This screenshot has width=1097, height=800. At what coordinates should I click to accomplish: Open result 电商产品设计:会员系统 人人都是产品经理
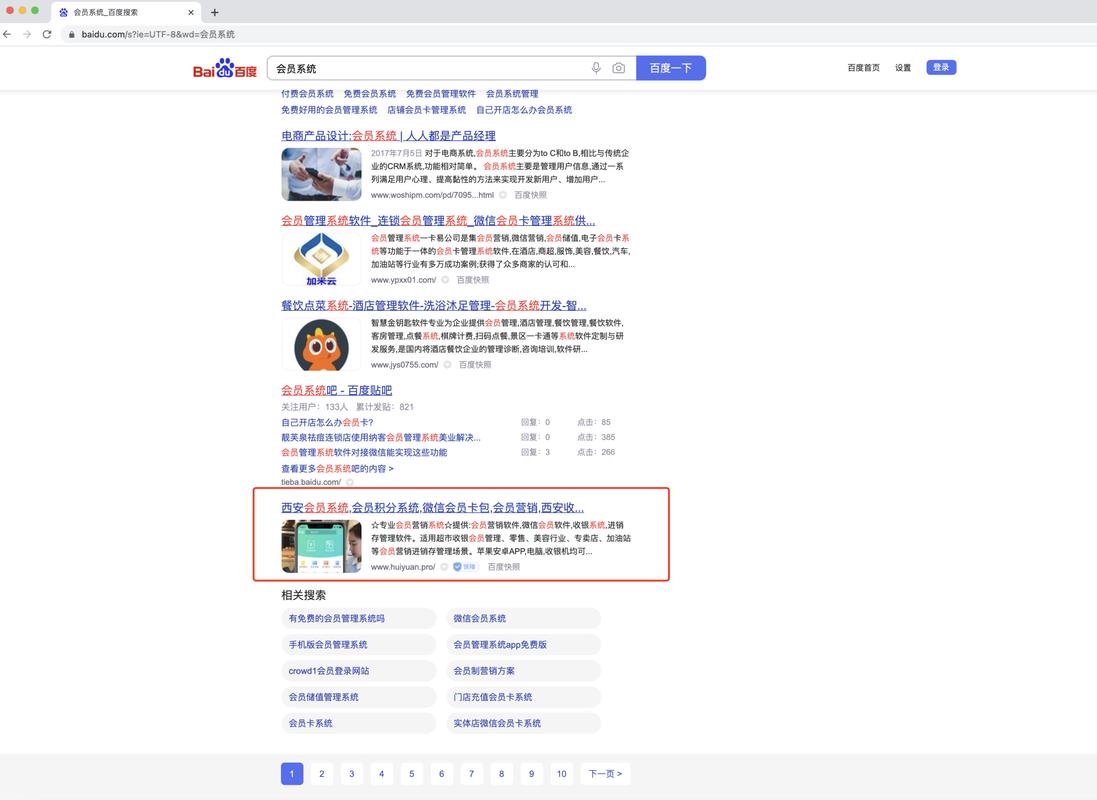(388, 136)
